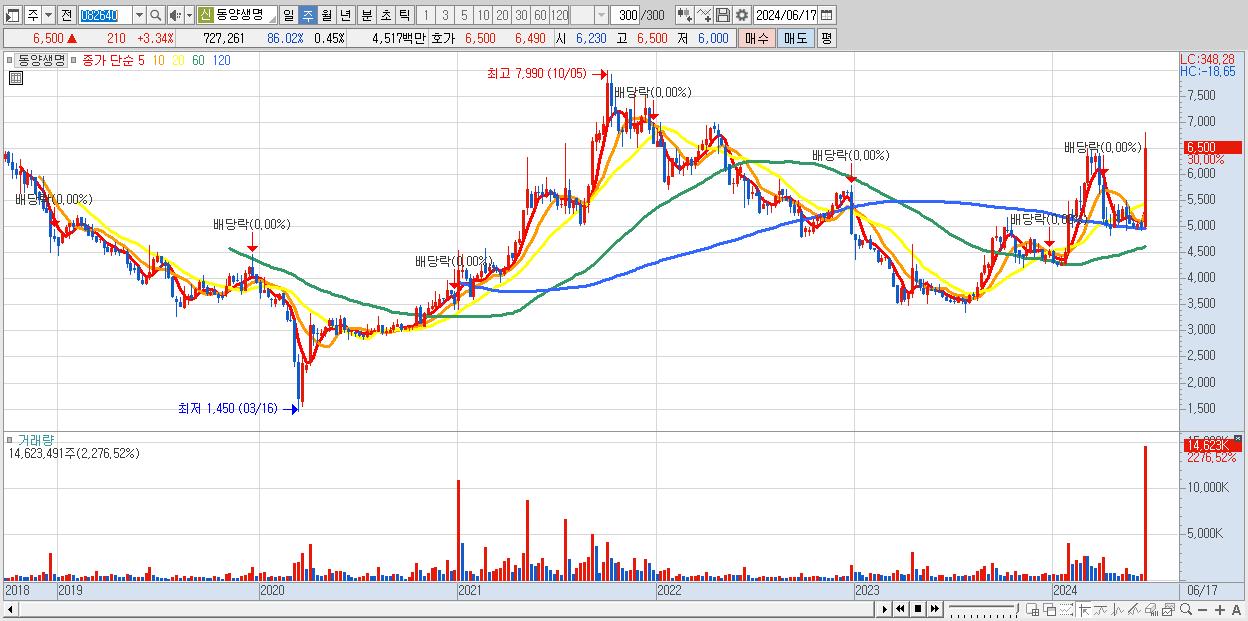Choose interval 3 button
1248x621 pixels.
(445, 15)
